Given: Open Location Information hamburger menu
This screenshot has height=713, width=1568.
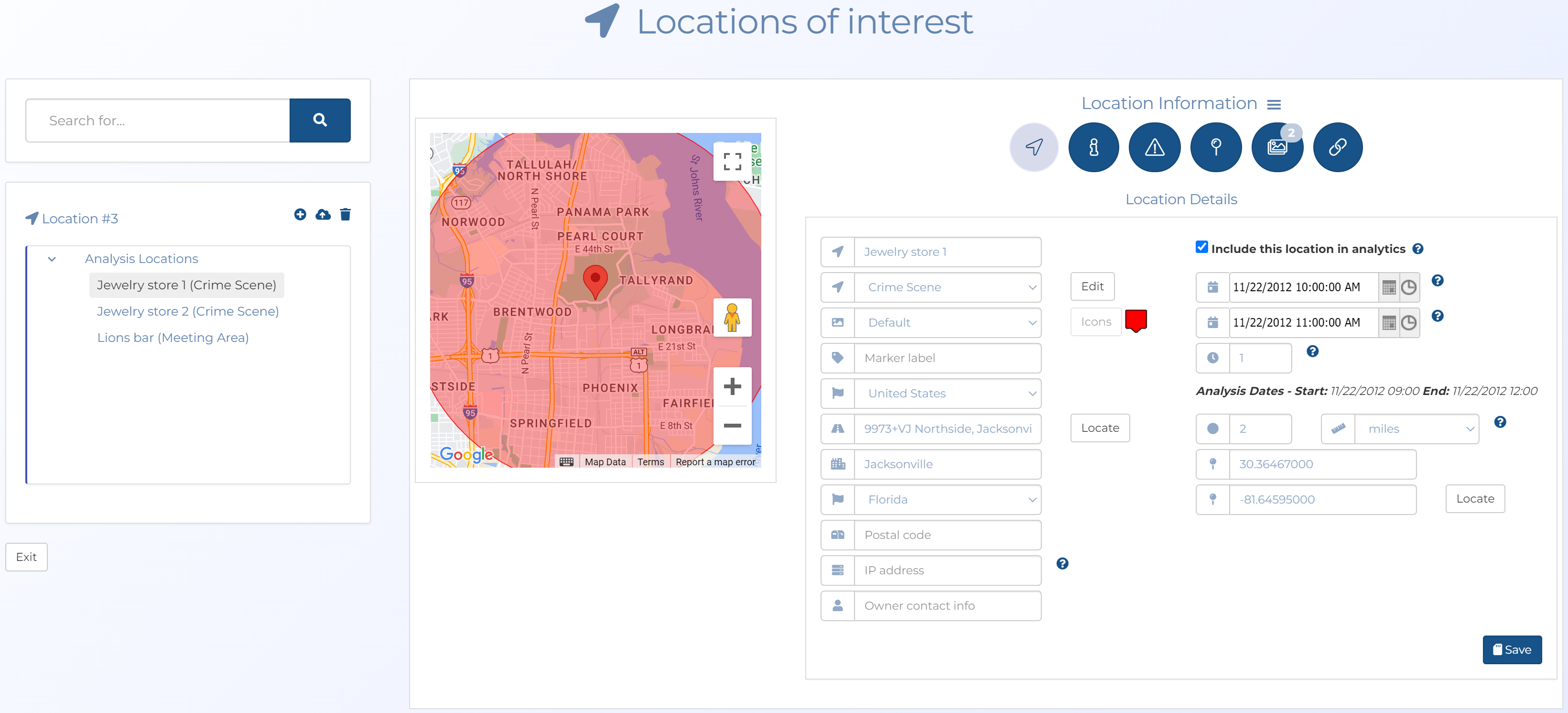Looking at the screenshot, I should pos(1274,105).
